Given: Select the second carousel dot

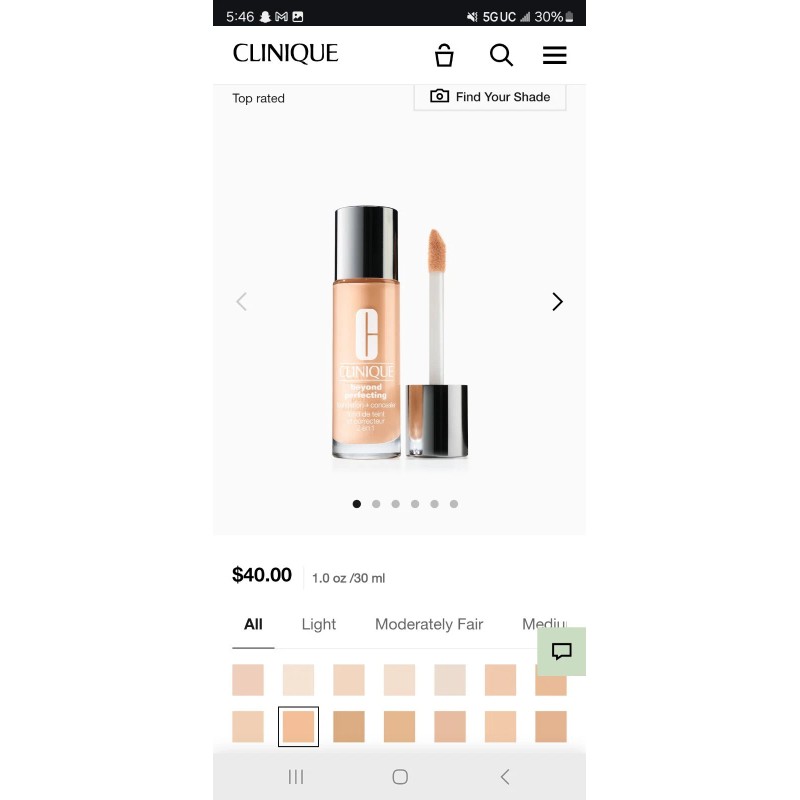Looking at the screenshot, I should click(x=376, y=504).
